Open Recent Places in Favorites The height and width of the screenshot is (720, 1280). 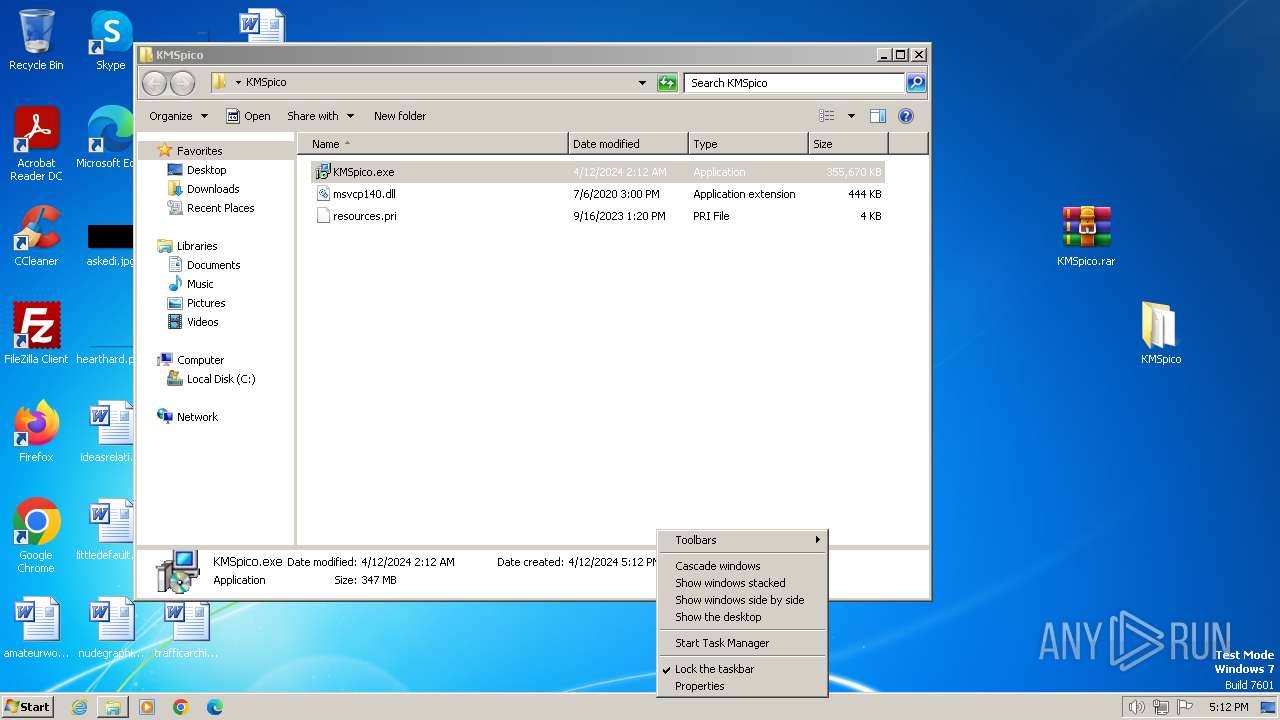click(220, 208)
